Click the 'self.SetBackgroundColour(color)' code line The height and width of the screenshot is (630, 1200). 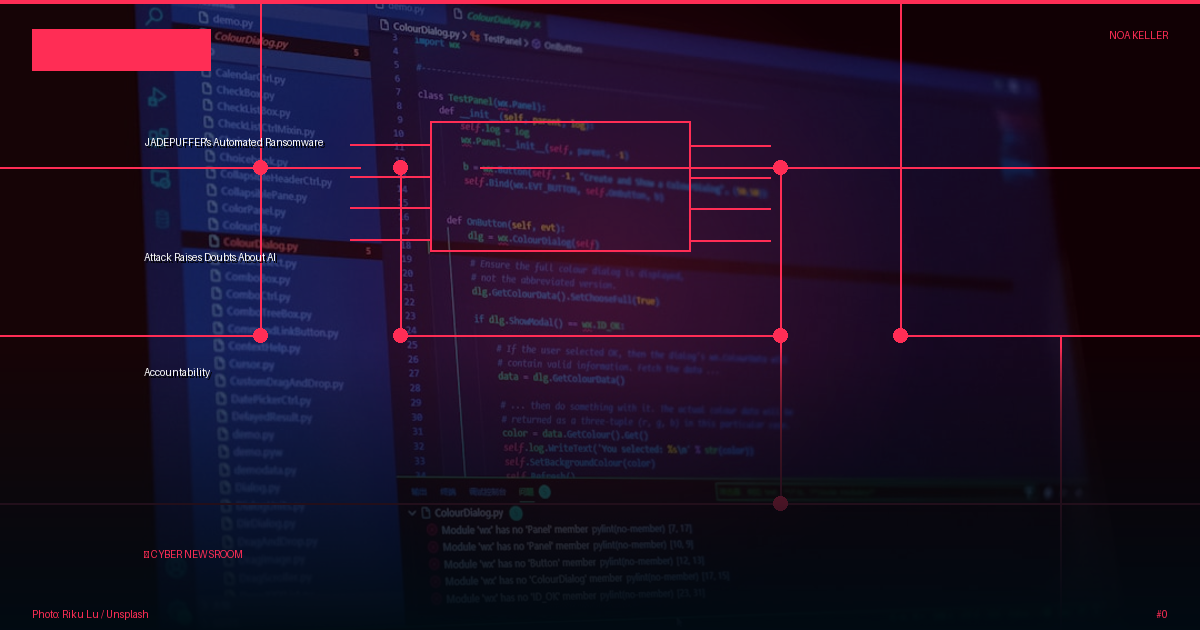[x=580, y=462]
